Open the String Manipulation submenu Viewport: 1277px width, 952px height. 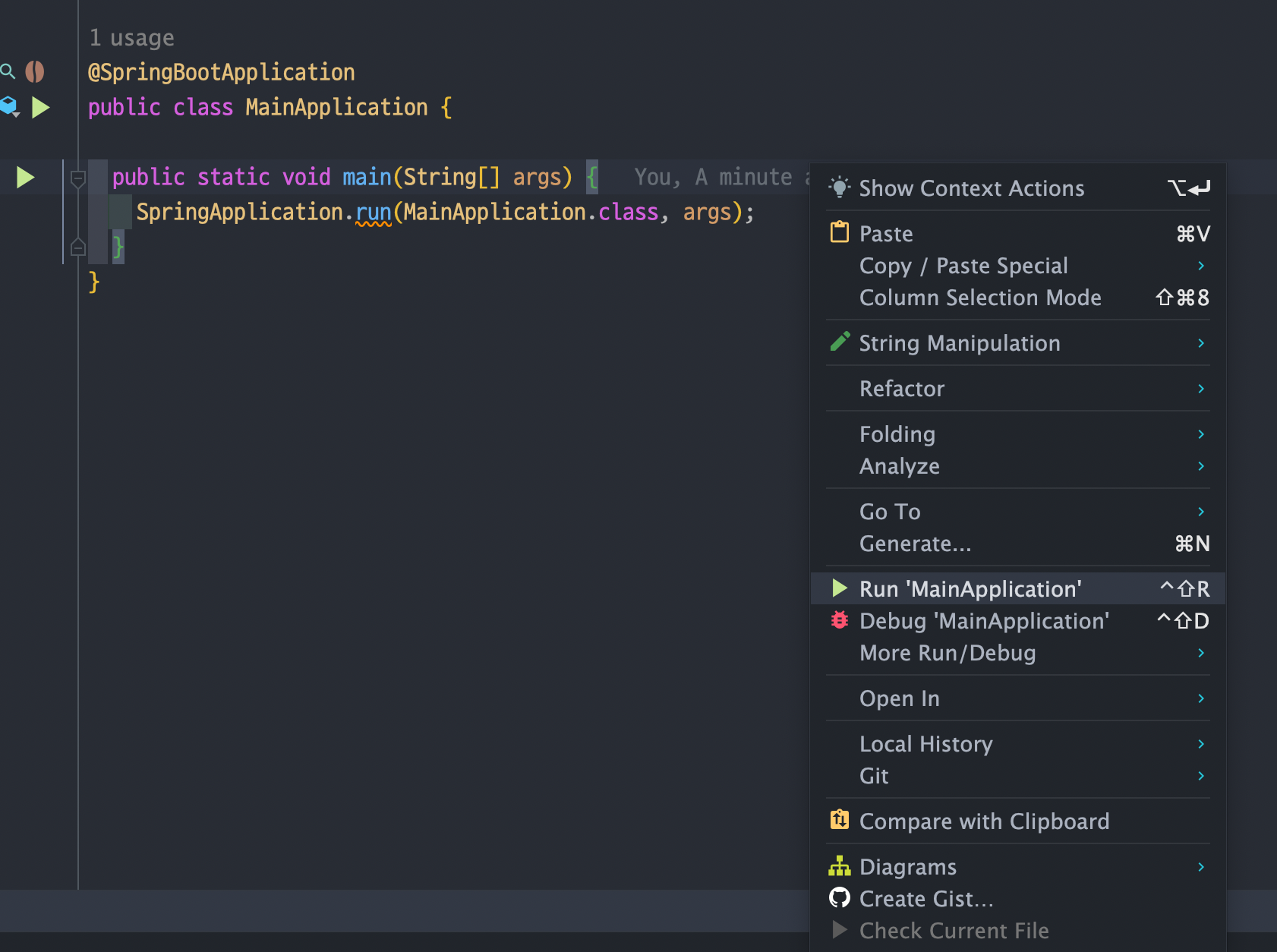click(x=1018, y=343)
